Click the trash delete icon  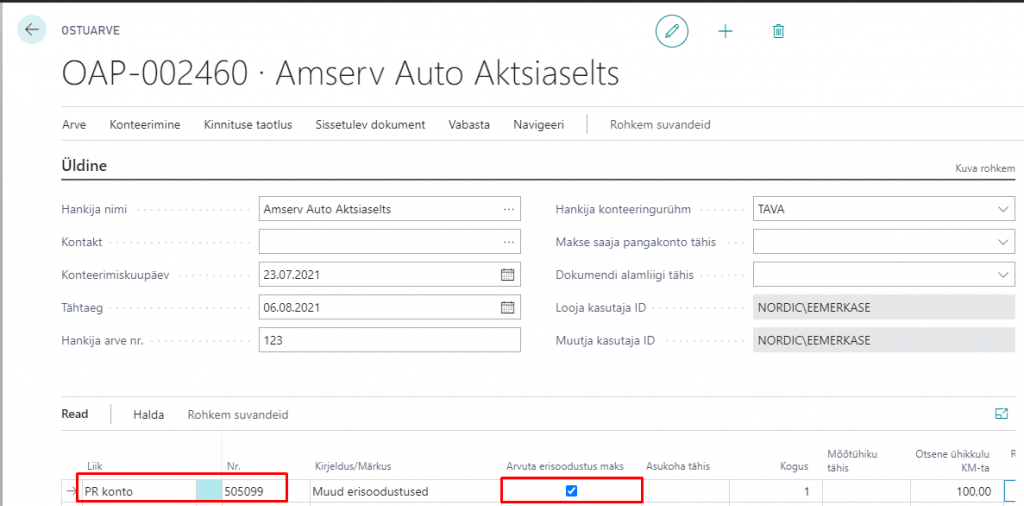pyautogui.click(x=779, y=31)
